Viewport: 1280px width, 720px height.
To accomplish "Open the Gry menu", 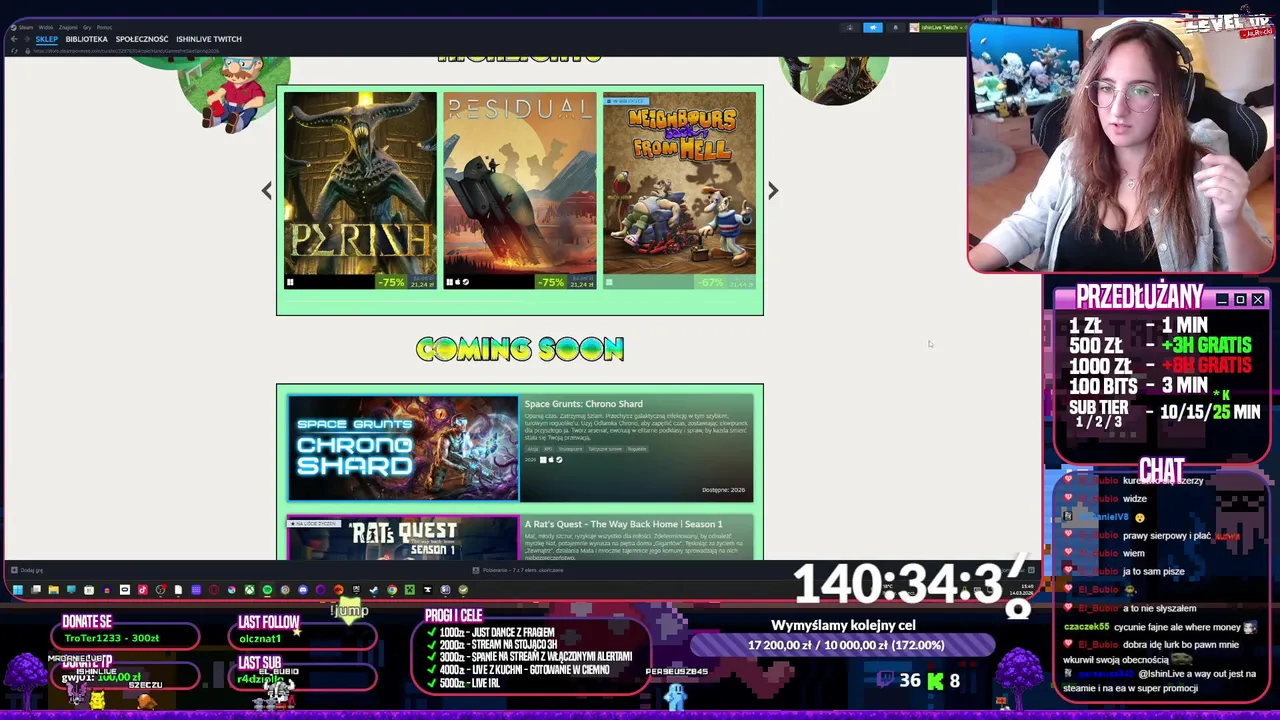I will pyautogui.click(x=87, y=27).
